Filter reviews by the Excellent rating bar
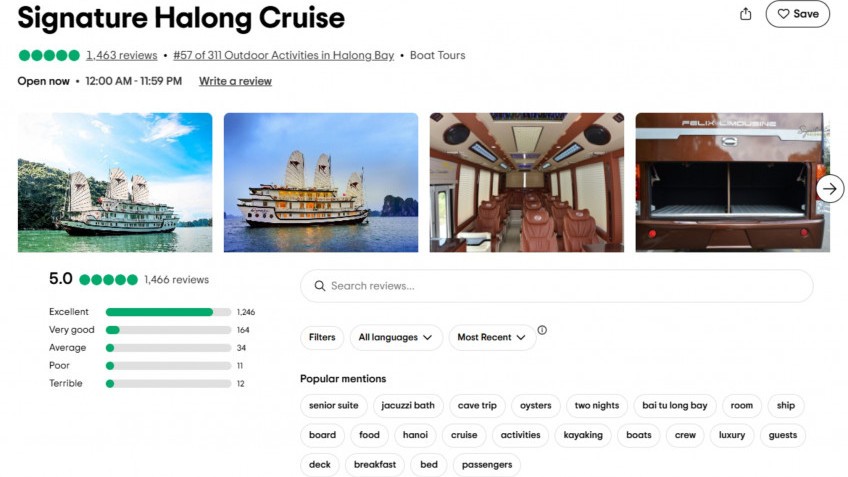 click(168, 312)
